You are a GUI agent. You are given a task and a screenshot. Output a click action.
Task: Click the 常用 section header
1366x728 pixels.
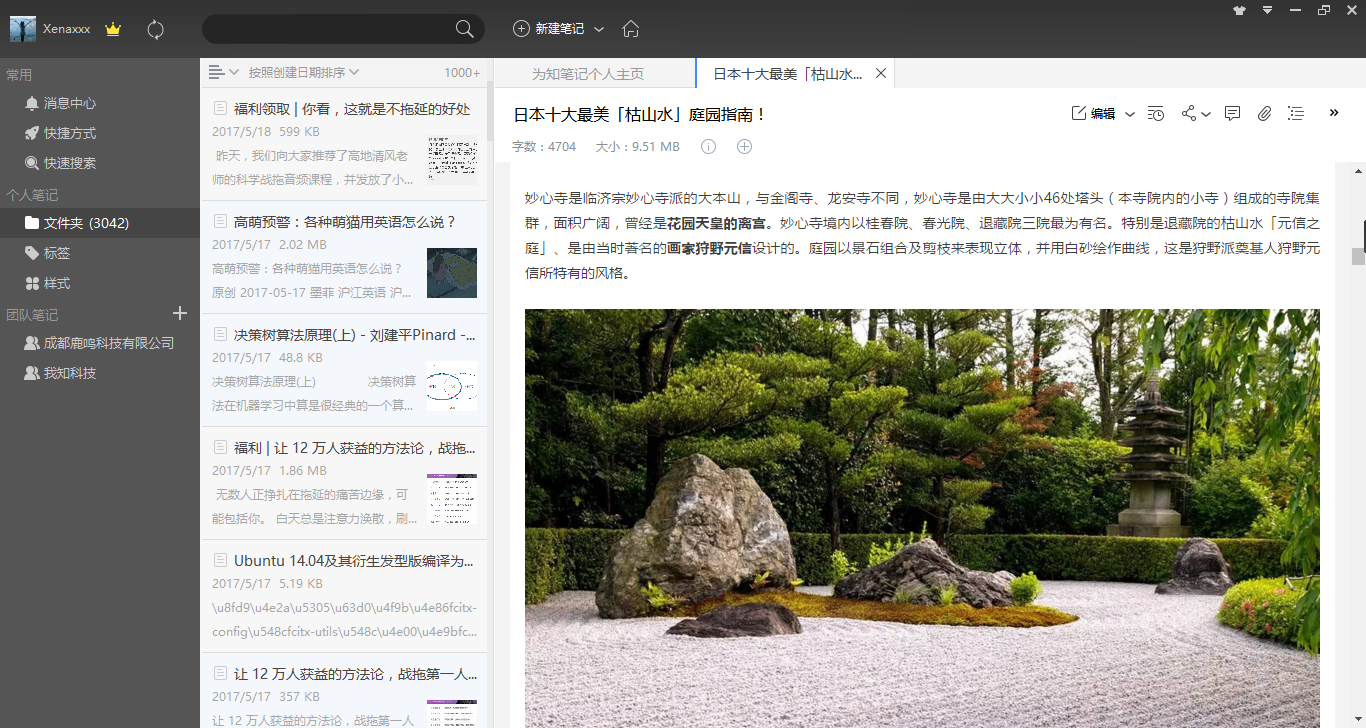tap(19, 75)
